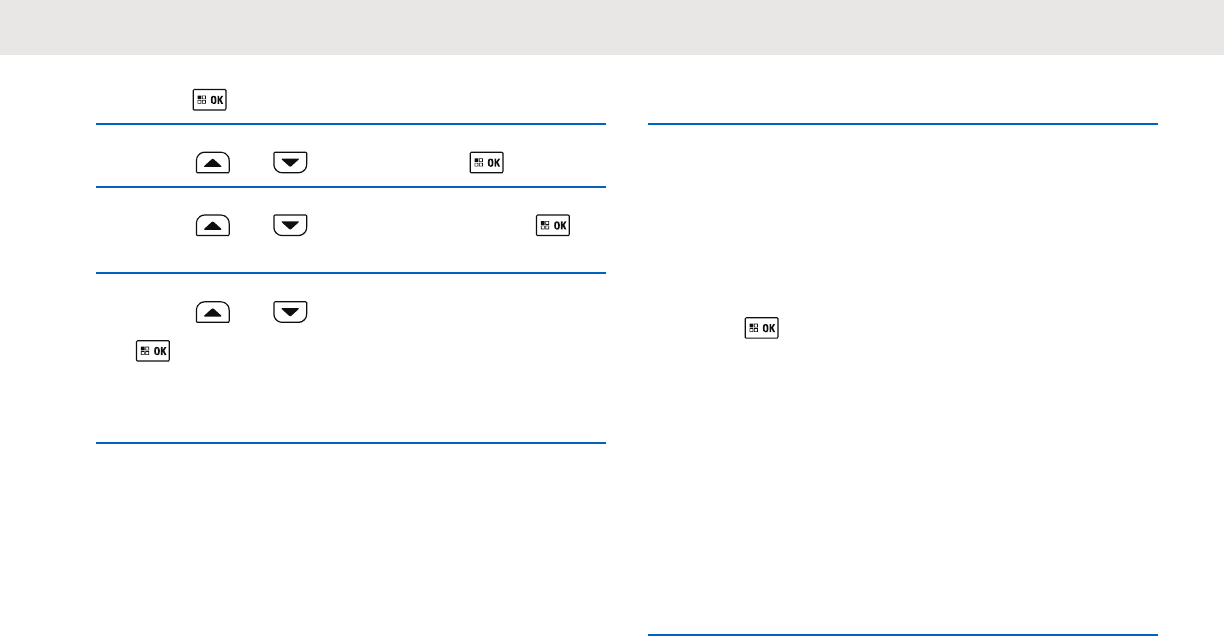1224x636 pixels.
Task: Click third blue divider in left column
Action: pos(351,273)
